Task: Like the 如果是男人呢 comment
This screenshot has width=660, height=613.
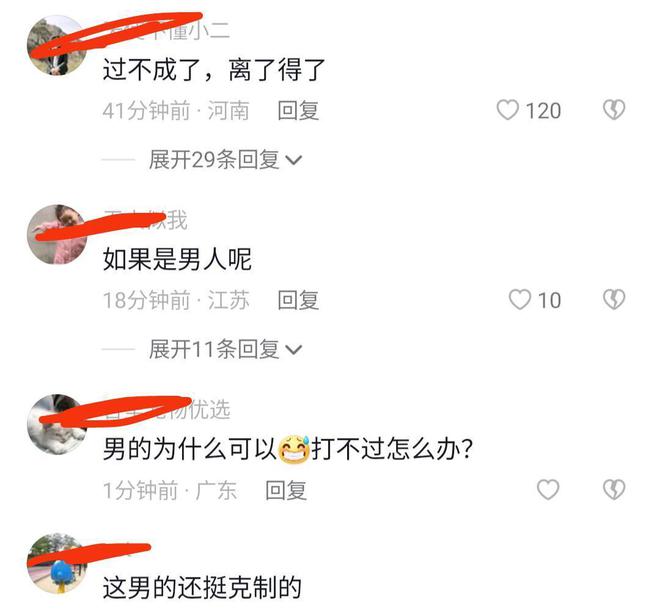Action: tap(520, 300)
